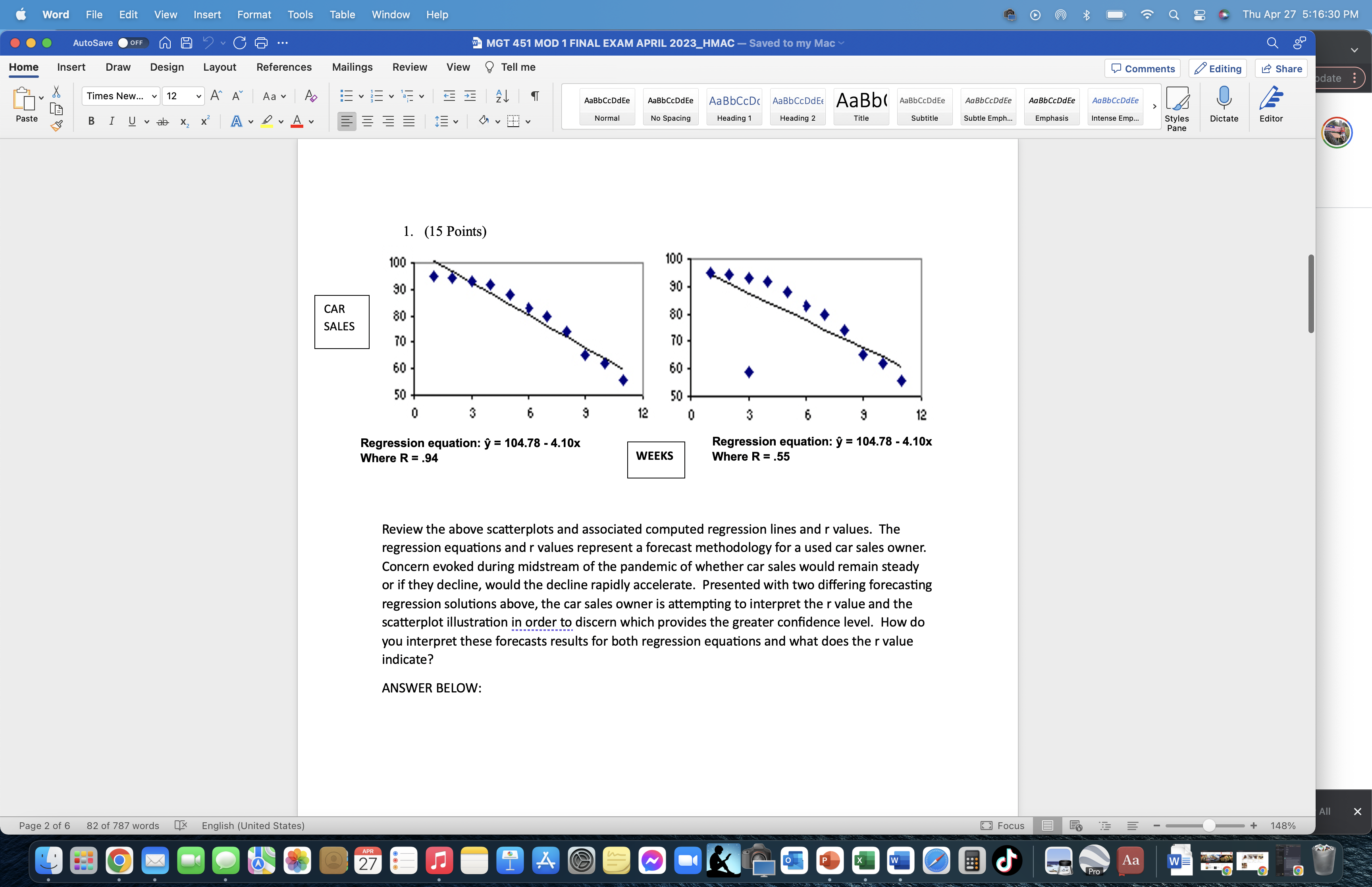Select the References ribbon tab
This screenshot has height=887, width=1372.
coord(283,67)
